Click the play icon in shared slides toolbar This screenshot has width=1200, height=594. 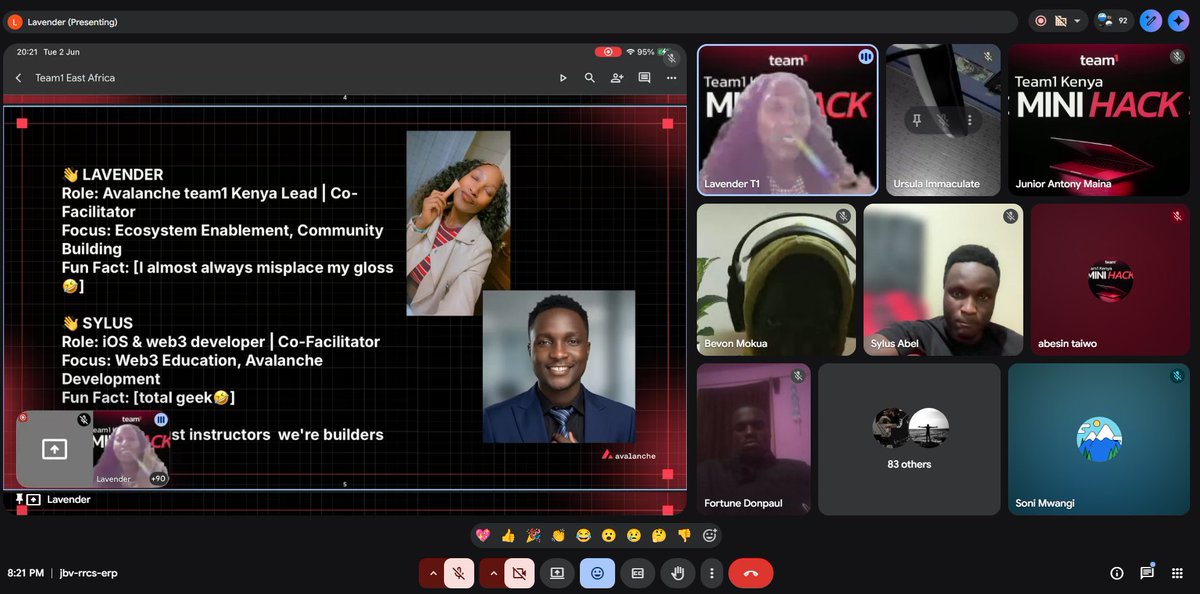pos(563,77)
